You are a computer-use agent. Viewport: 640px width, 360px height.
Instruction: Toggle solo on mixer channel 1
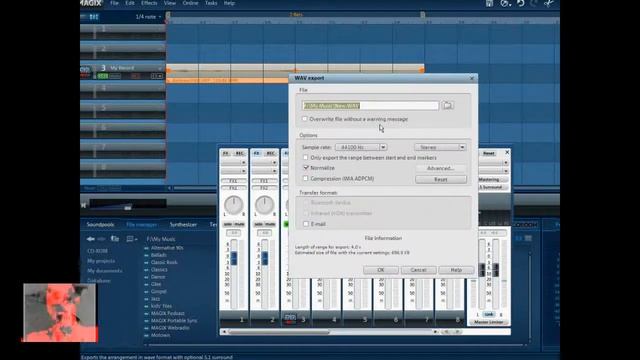227,224
